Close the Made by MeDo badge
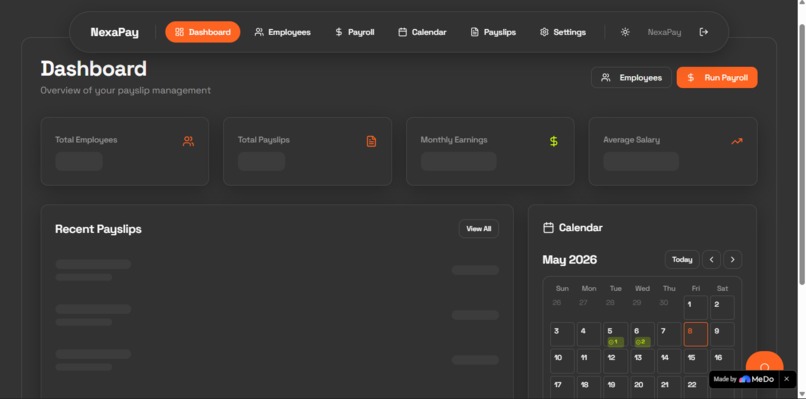The height and width of the screenshot is (399, 806). (x=786, y=379)
